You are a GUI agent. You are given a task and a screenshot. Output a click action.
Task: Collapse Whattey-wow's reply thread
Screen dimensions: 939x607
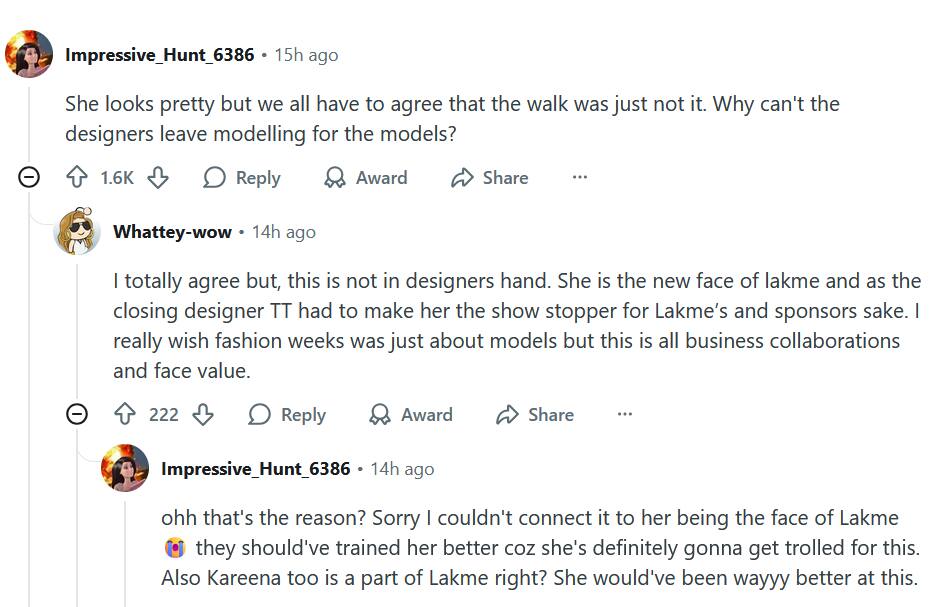[77, 415]
